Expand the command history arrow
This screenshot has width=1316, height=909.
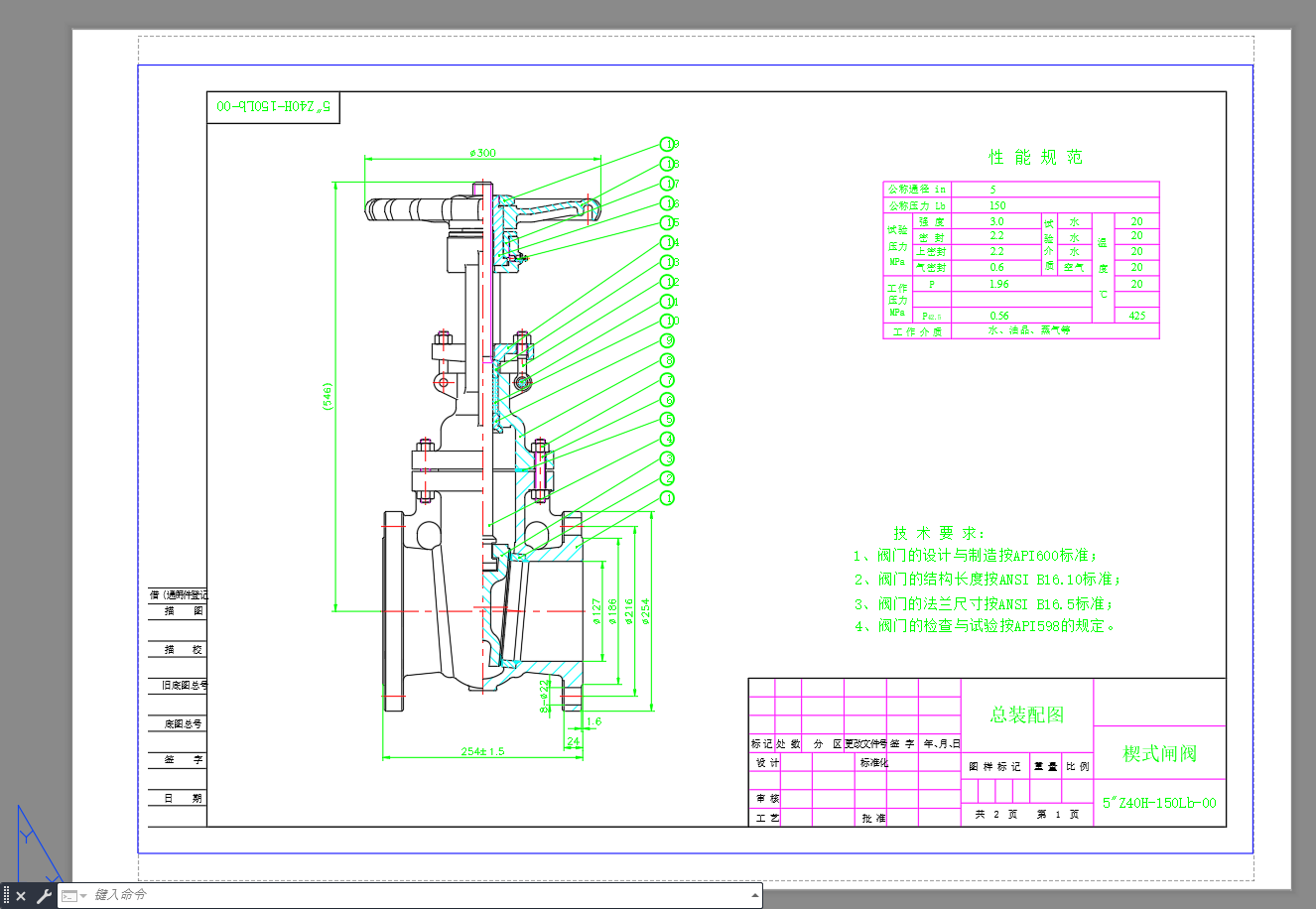click(x=755, y=895)
